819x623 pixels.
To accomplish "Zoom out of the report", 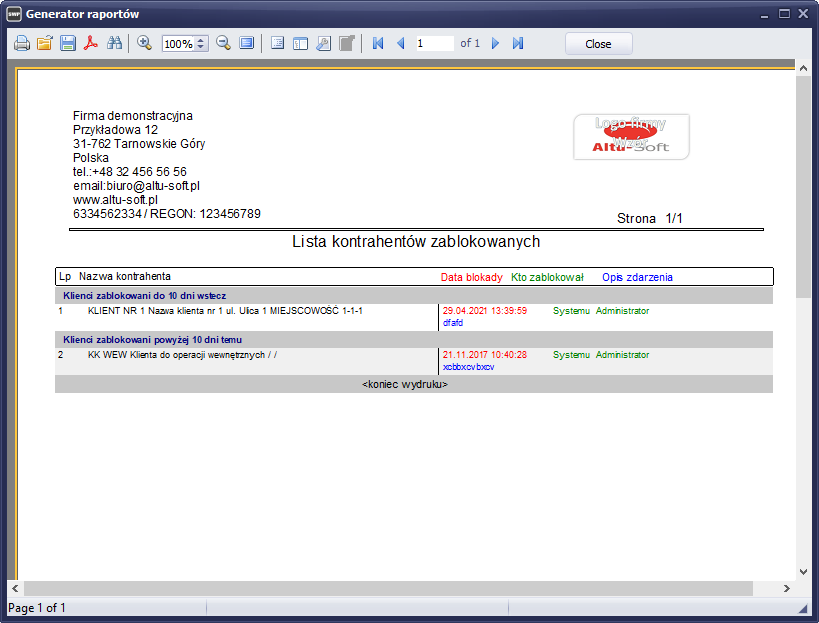I will pyautogui.click(x=223, y=44).
